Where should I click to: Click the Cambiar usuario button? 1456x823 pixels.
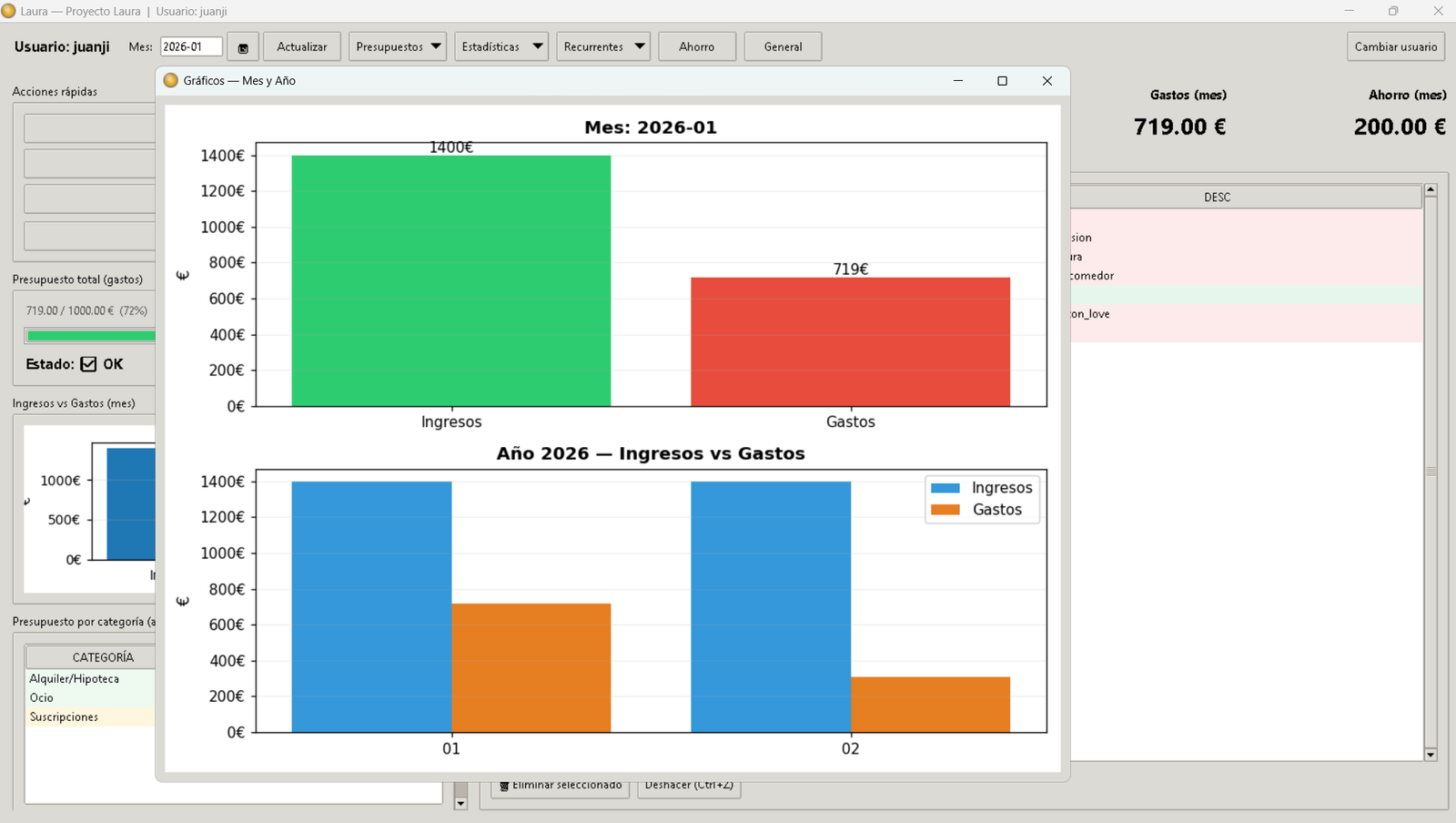coord(1395,47)
